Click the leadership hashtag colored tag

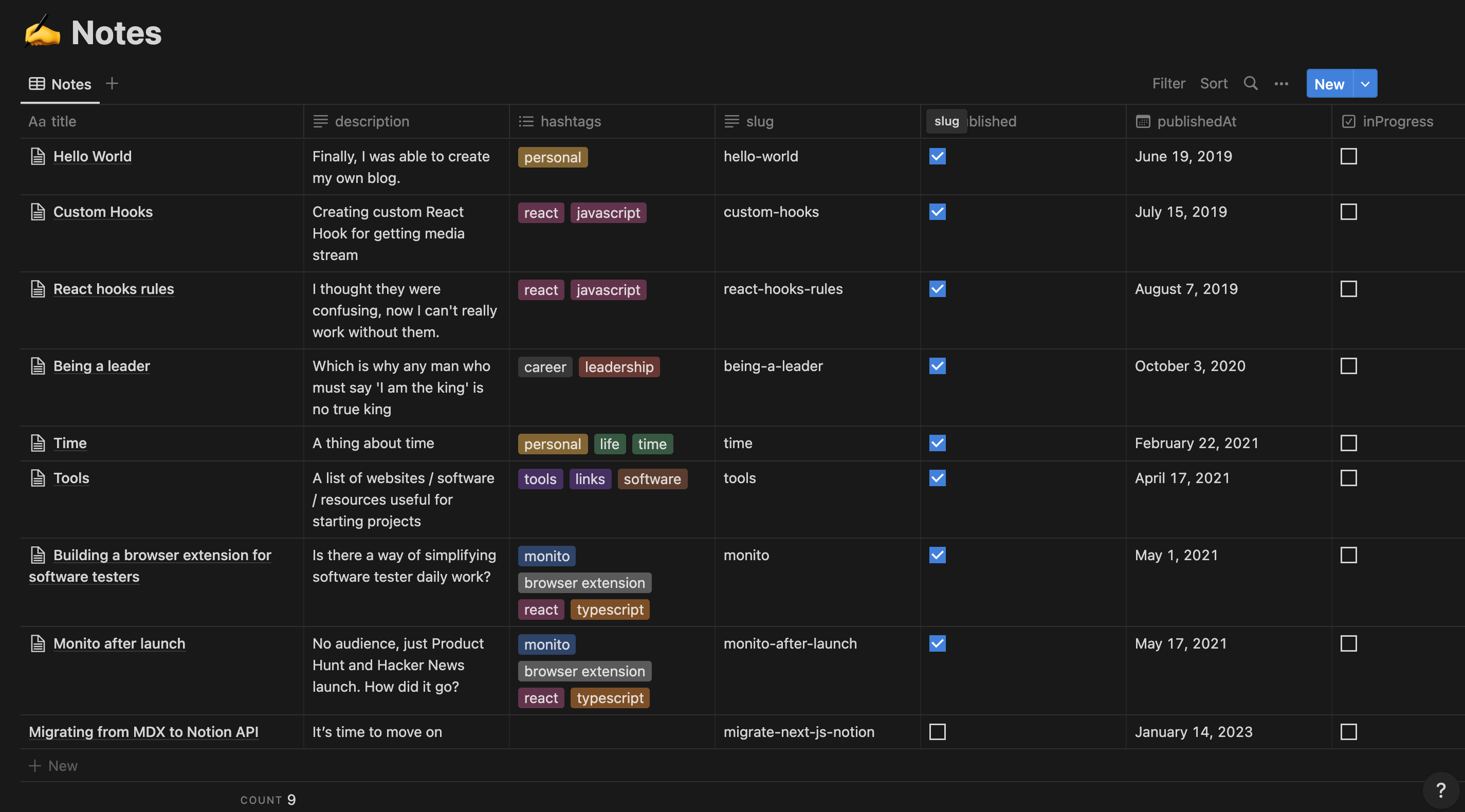619,367
